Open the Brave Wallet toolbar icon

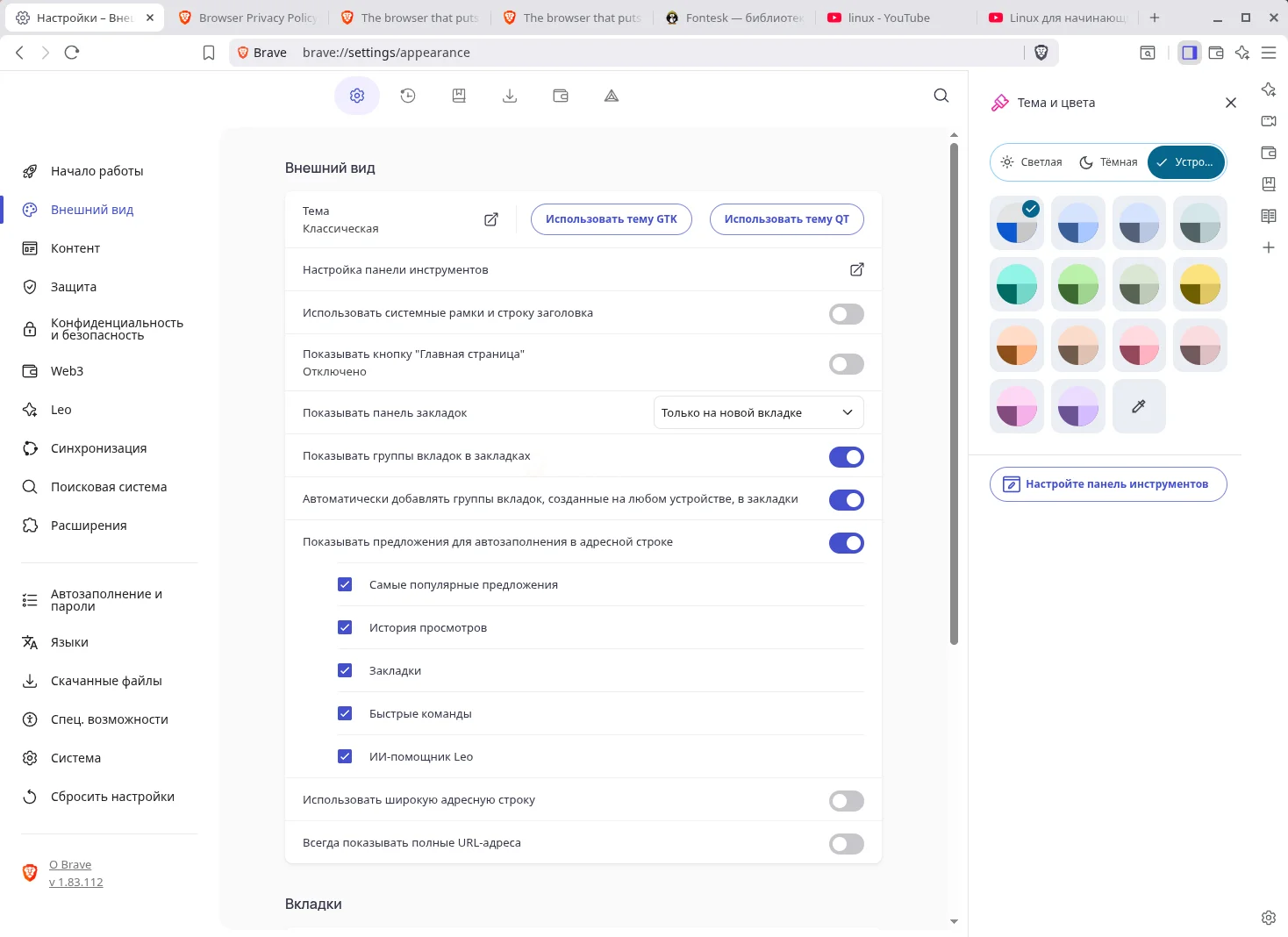(x=1216, y=53)
